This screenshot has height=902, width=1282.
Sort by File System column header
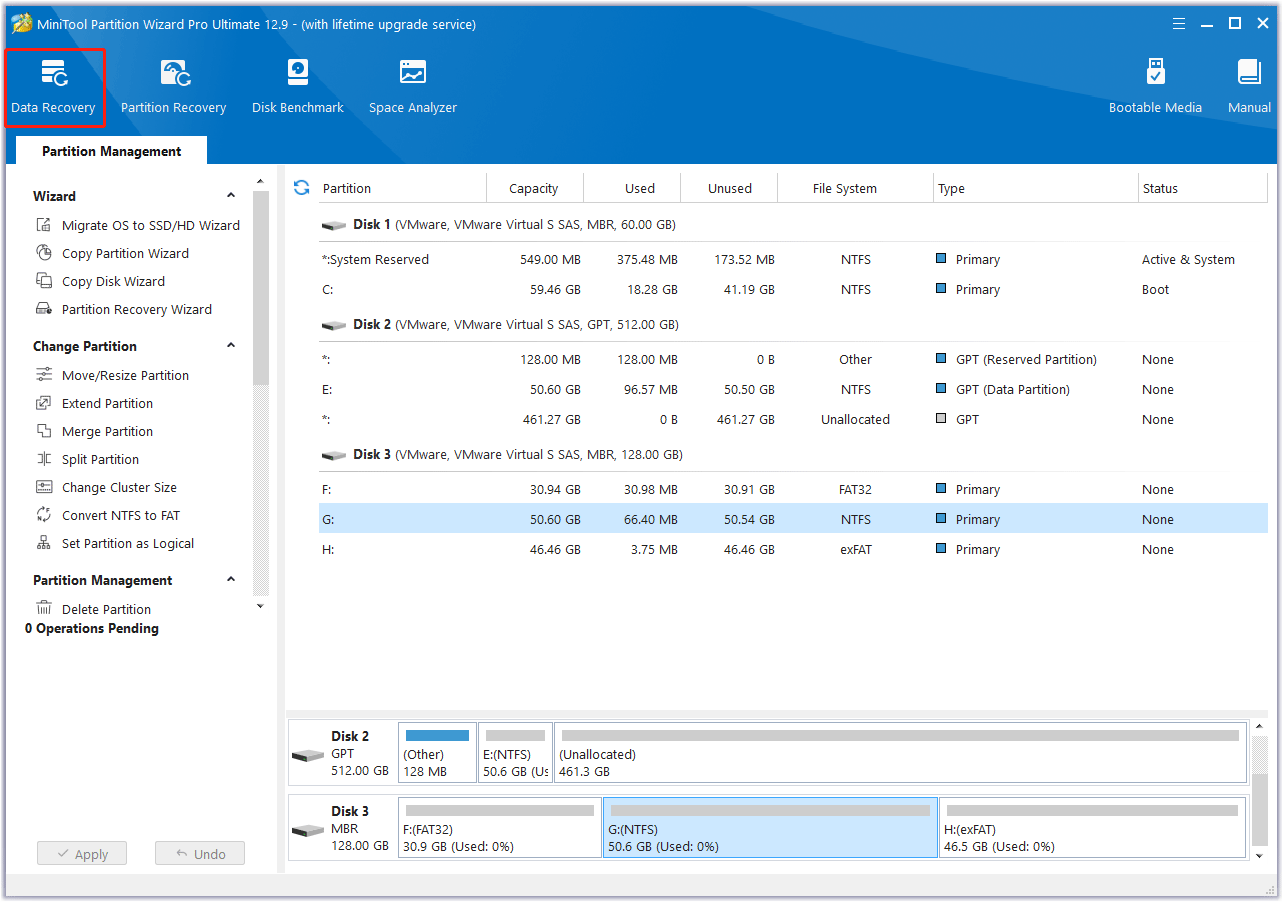coord(855,188)
